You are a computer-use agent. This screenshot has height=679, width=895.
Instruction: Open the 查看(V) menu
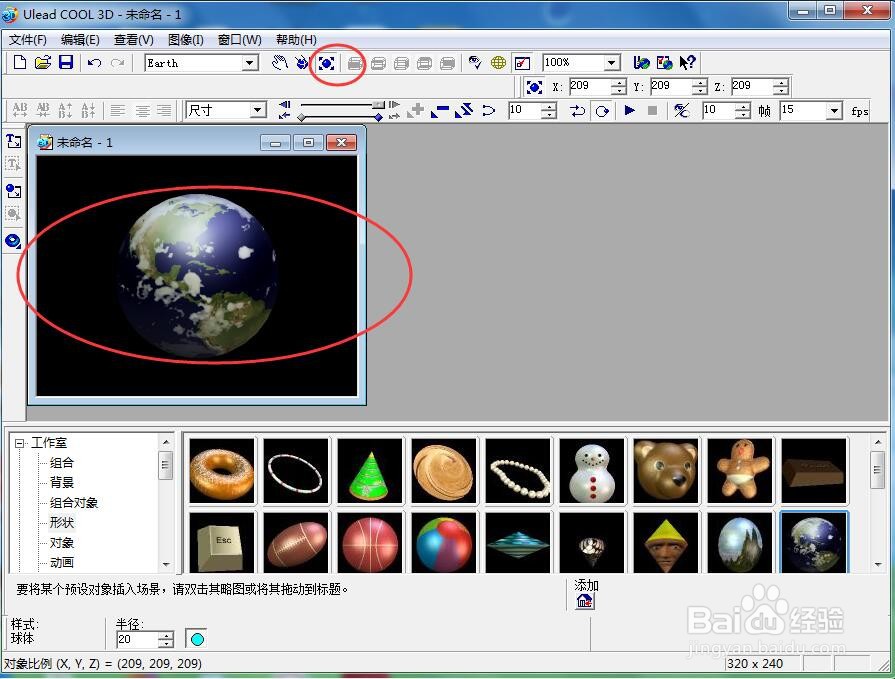(x=134, y=39)
